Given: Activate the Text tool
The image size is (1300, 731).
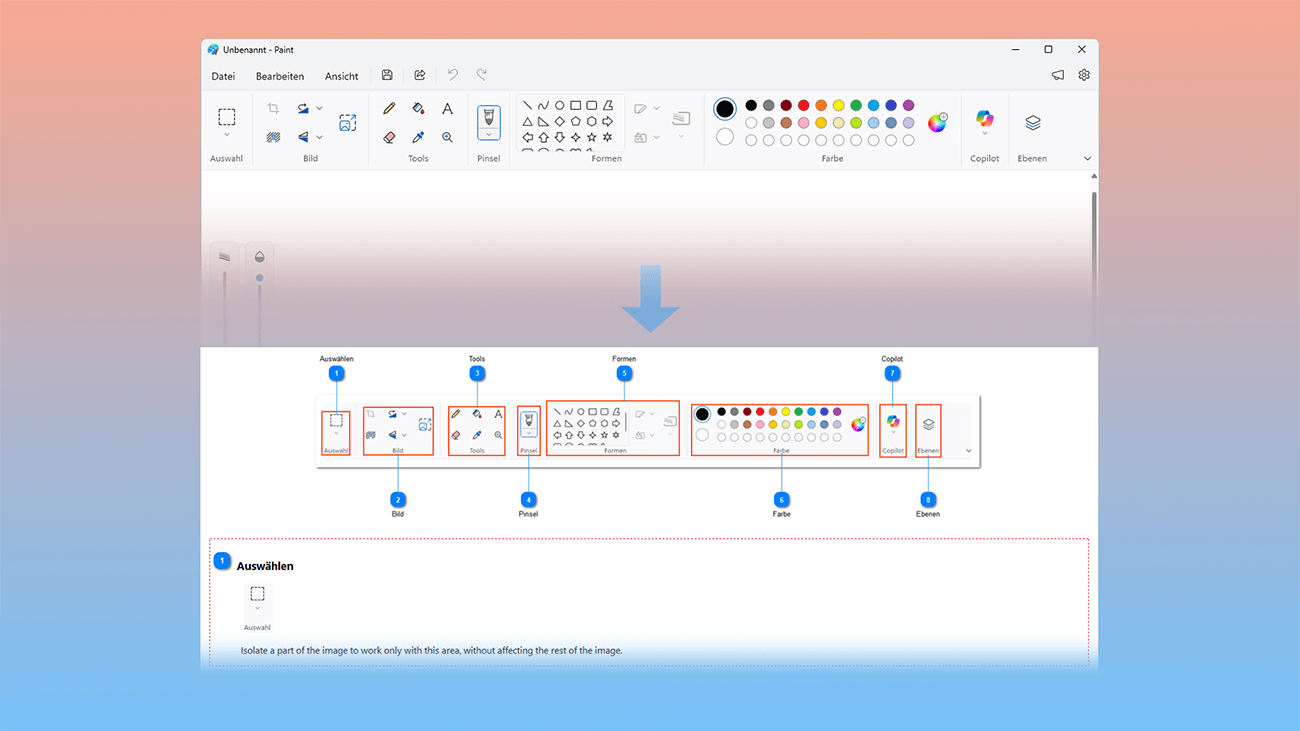Looking at the screenshot, I should [x=447, y=108].
